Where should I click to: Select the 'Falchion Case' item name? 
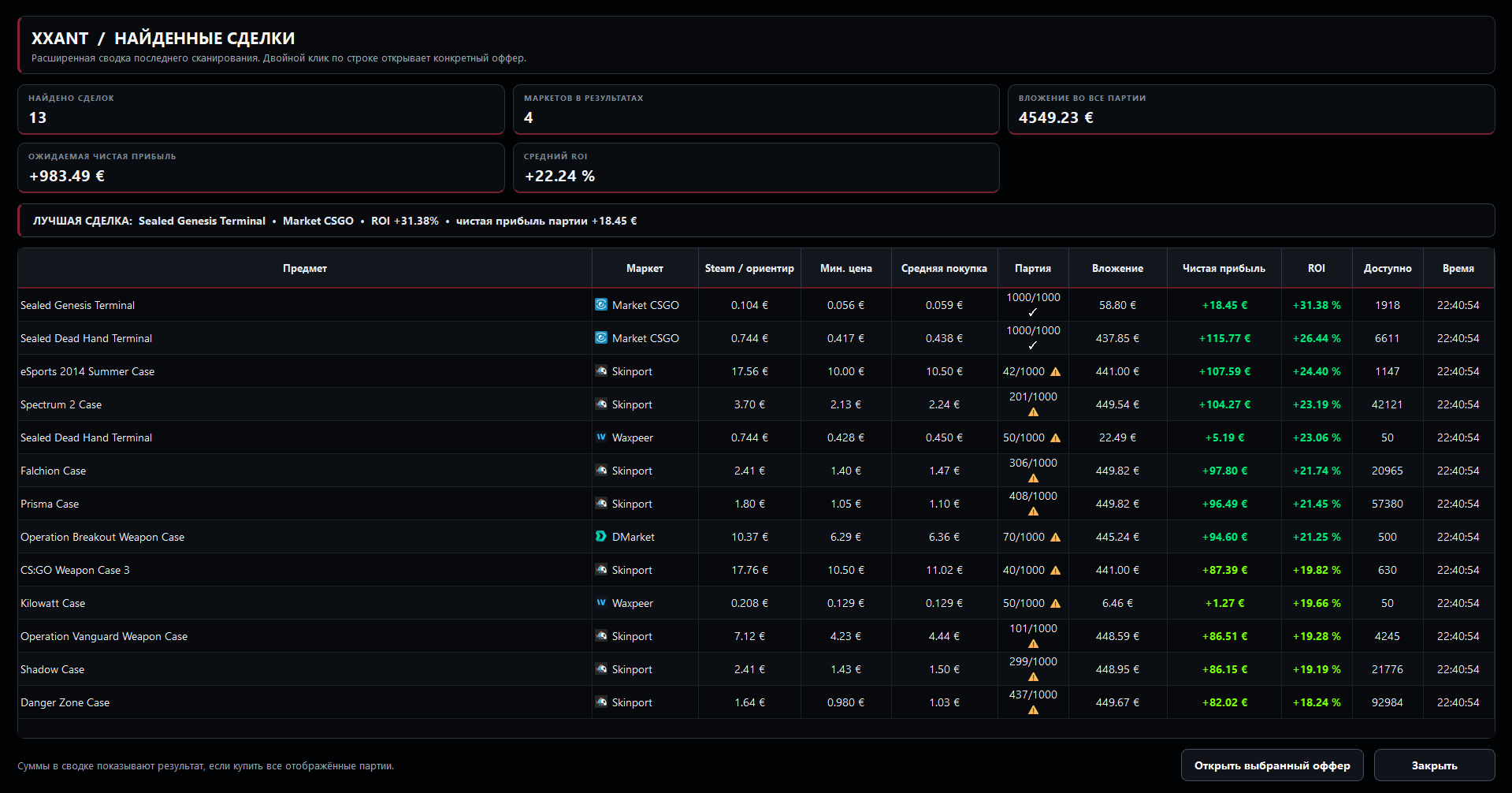pyautogui.click(x=53, y=471)
